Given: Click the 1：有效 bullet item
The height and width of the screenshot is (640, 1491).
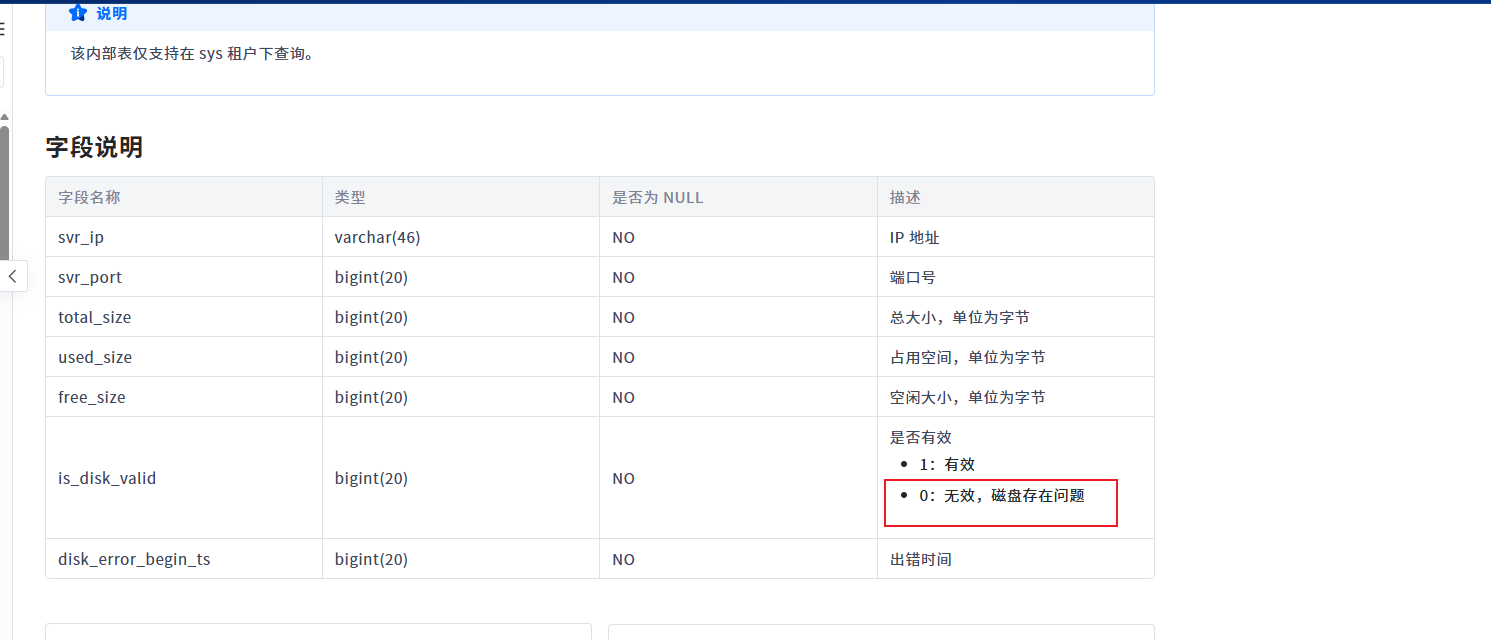Looking at the screenshot, I should (x=946, y=464).
